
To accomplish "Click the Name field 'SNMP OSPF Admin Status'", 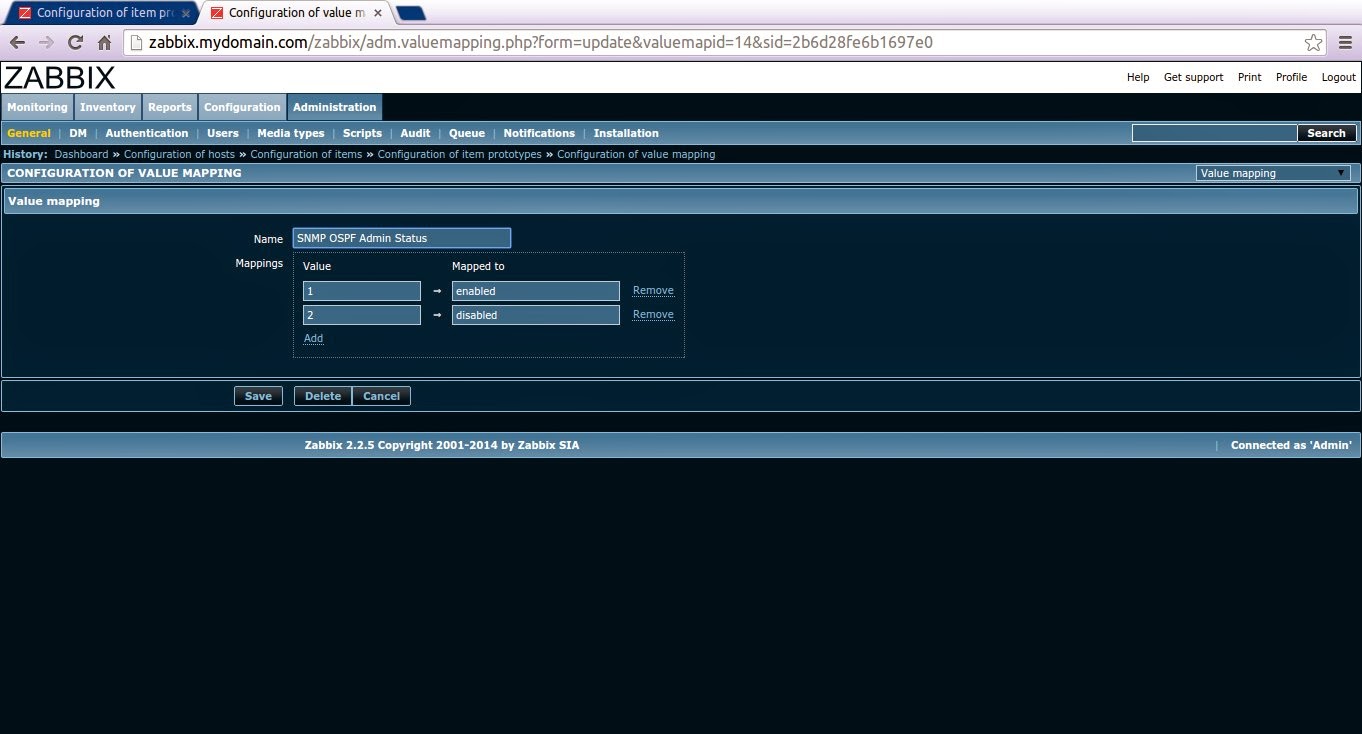I will coord(402,238).
